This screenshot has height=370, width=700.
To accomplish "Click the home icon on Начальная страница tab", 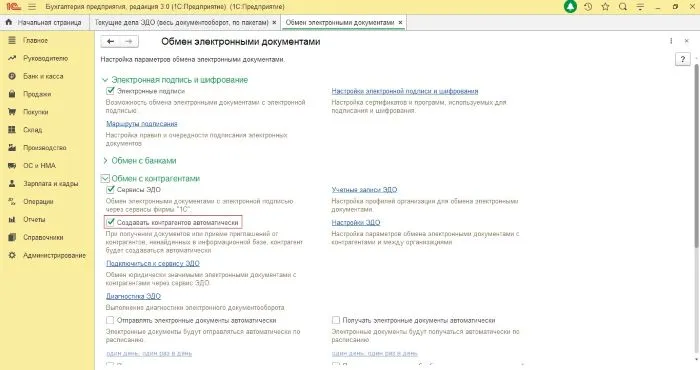I will (8, 22).
